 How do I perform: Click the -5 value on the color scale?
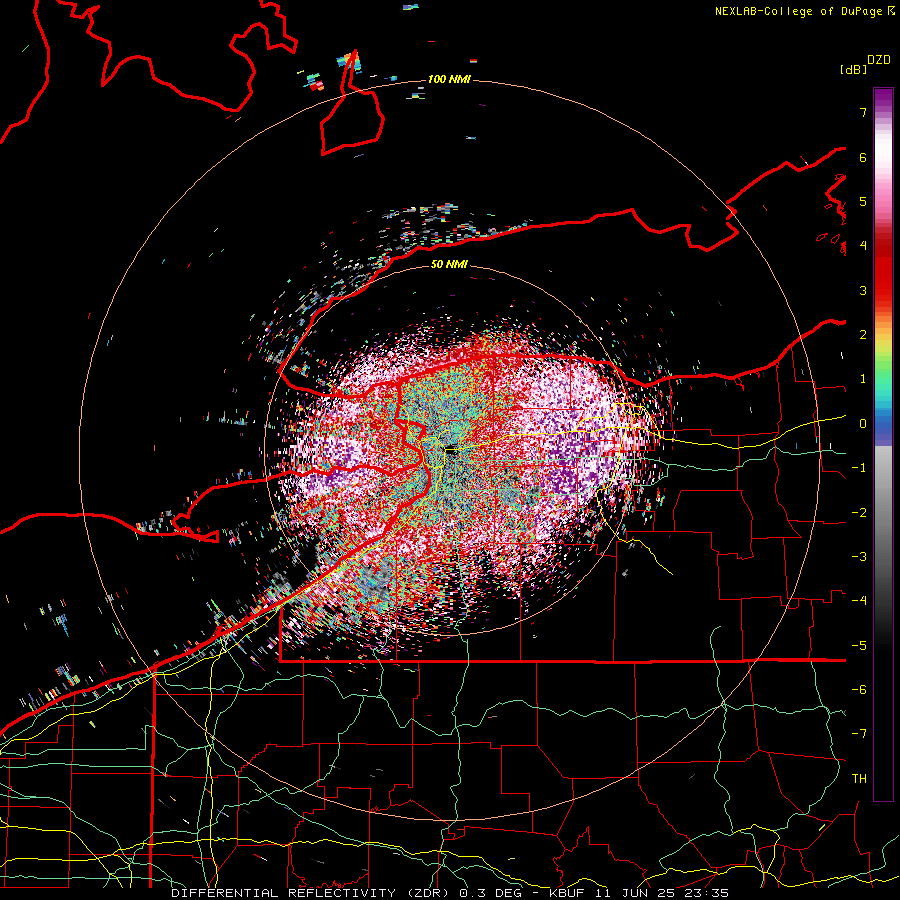(859, 646)
